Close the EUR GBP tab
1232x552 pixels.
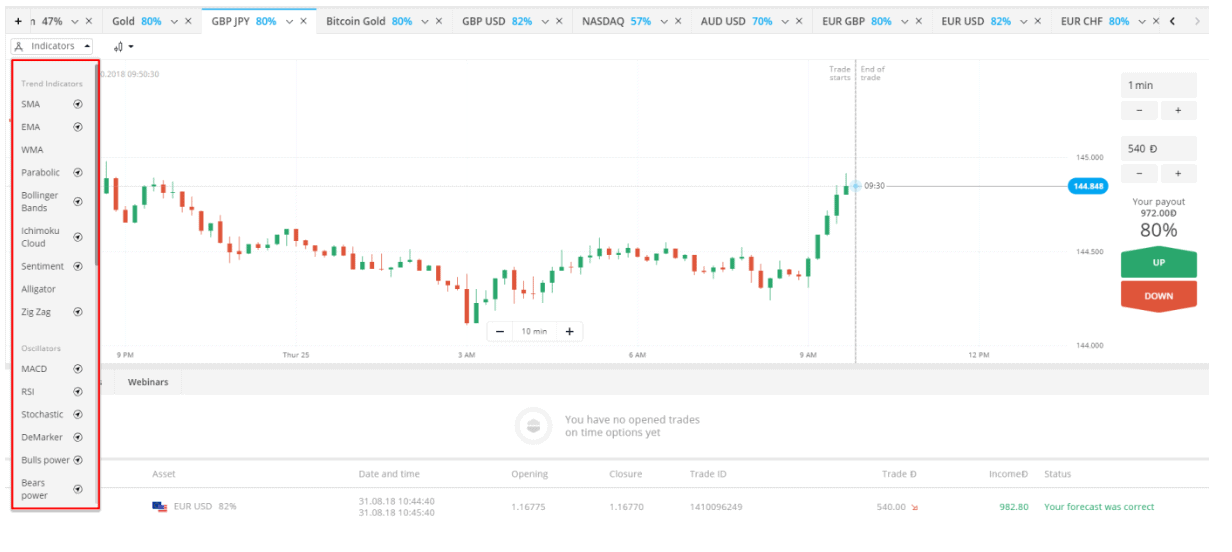[x=918, y=21]
